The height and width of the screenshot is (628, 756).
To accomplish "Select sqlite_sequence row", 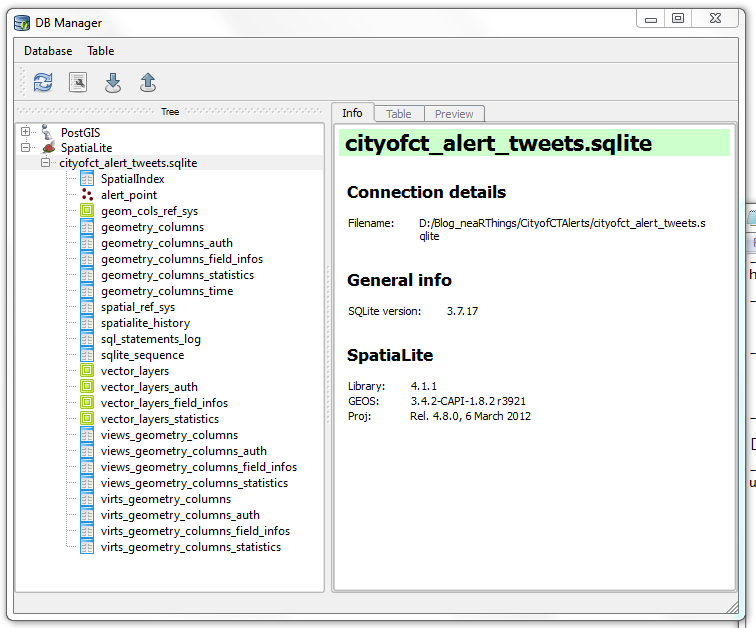I will click(142, 355).
